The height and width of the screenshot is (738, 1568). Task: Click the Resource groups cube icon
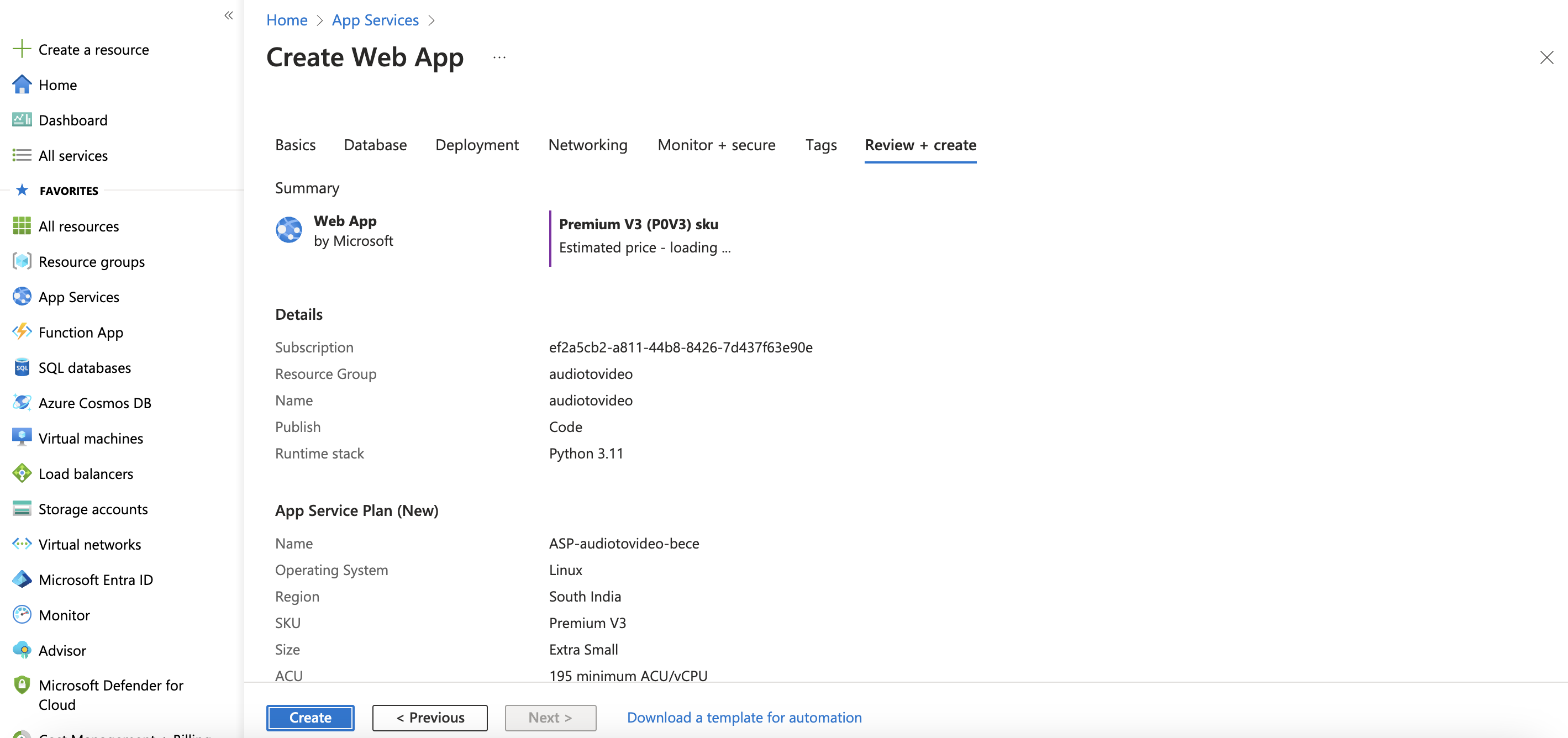(22, 261)
